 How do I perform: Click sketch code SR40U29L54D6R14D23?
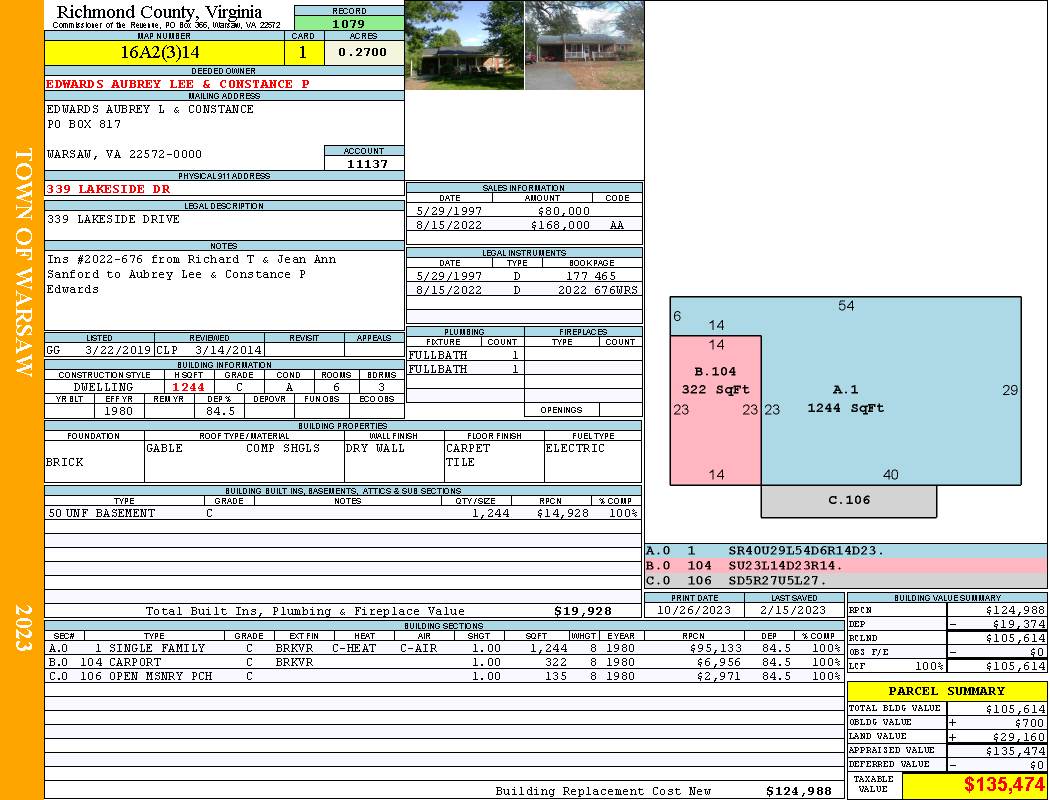[x=806, y=551]
